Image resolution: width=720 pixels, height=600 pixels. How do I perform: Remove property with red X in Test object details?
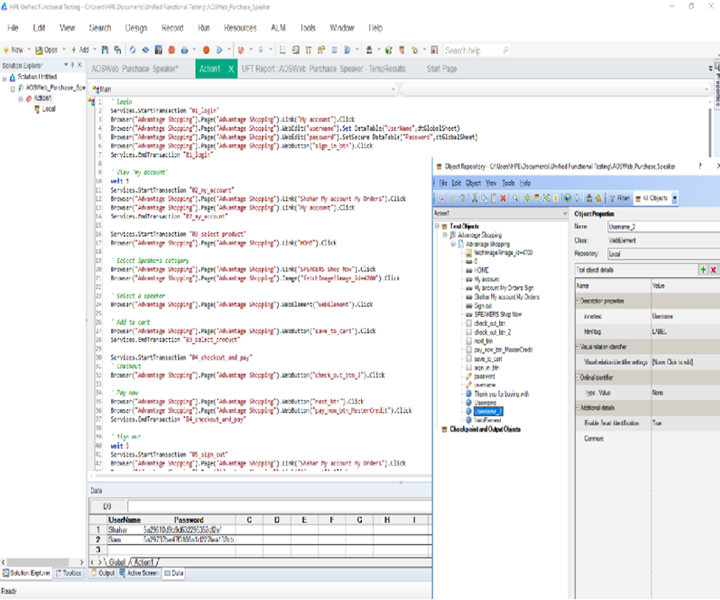click(x=714, y=270)
